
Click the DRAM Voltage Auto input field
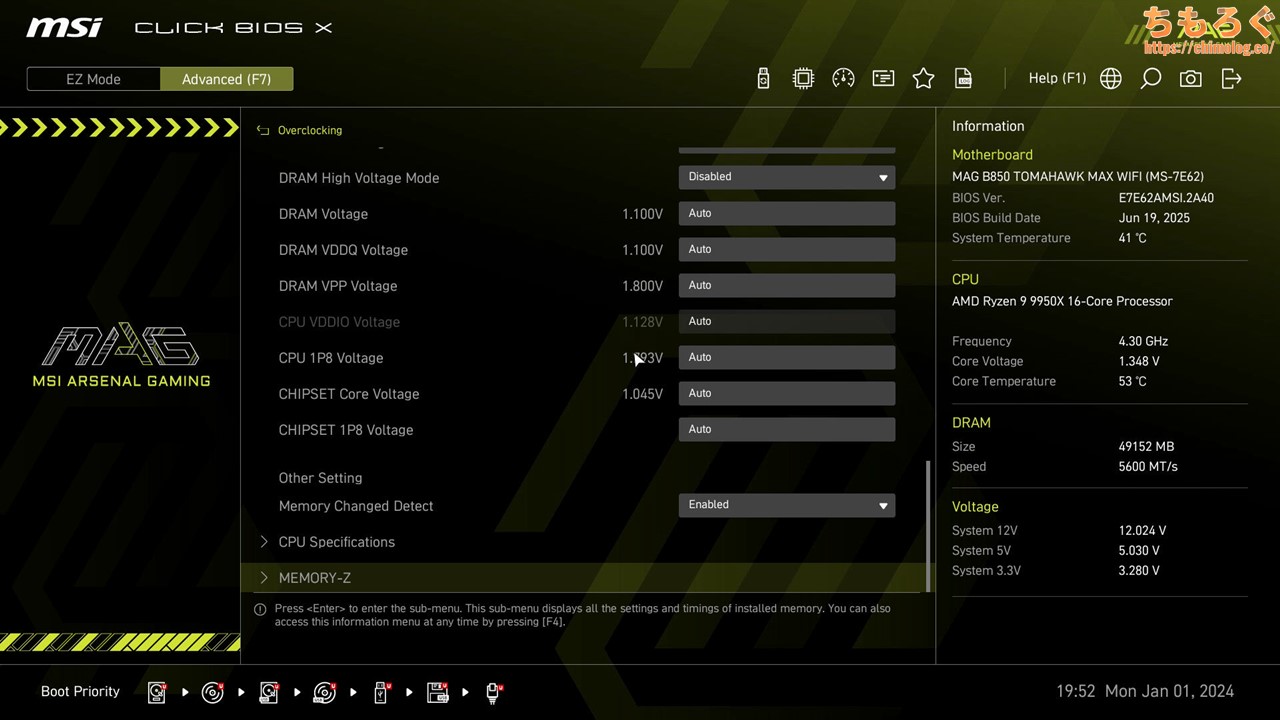pyautogui.click(x=786, y=213)
